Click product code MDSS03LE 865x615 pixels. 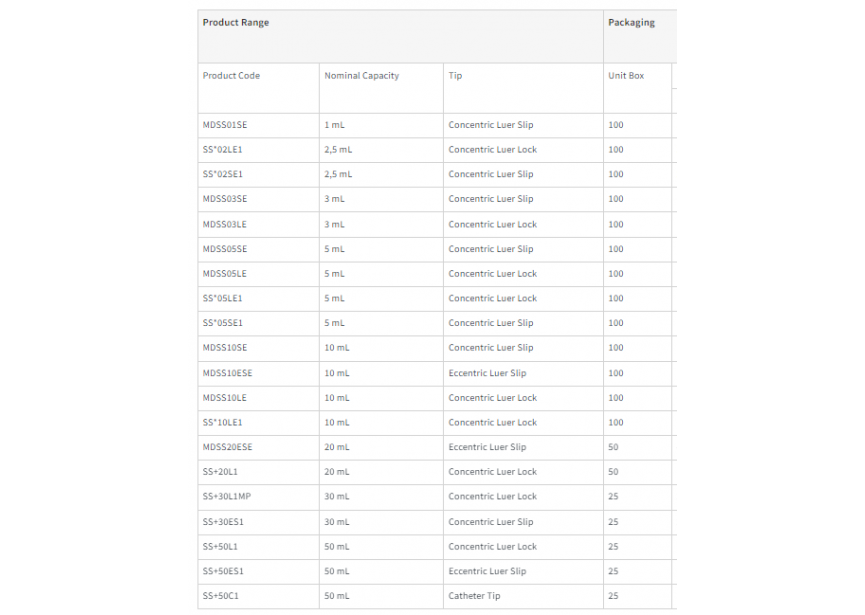(225, 224)
